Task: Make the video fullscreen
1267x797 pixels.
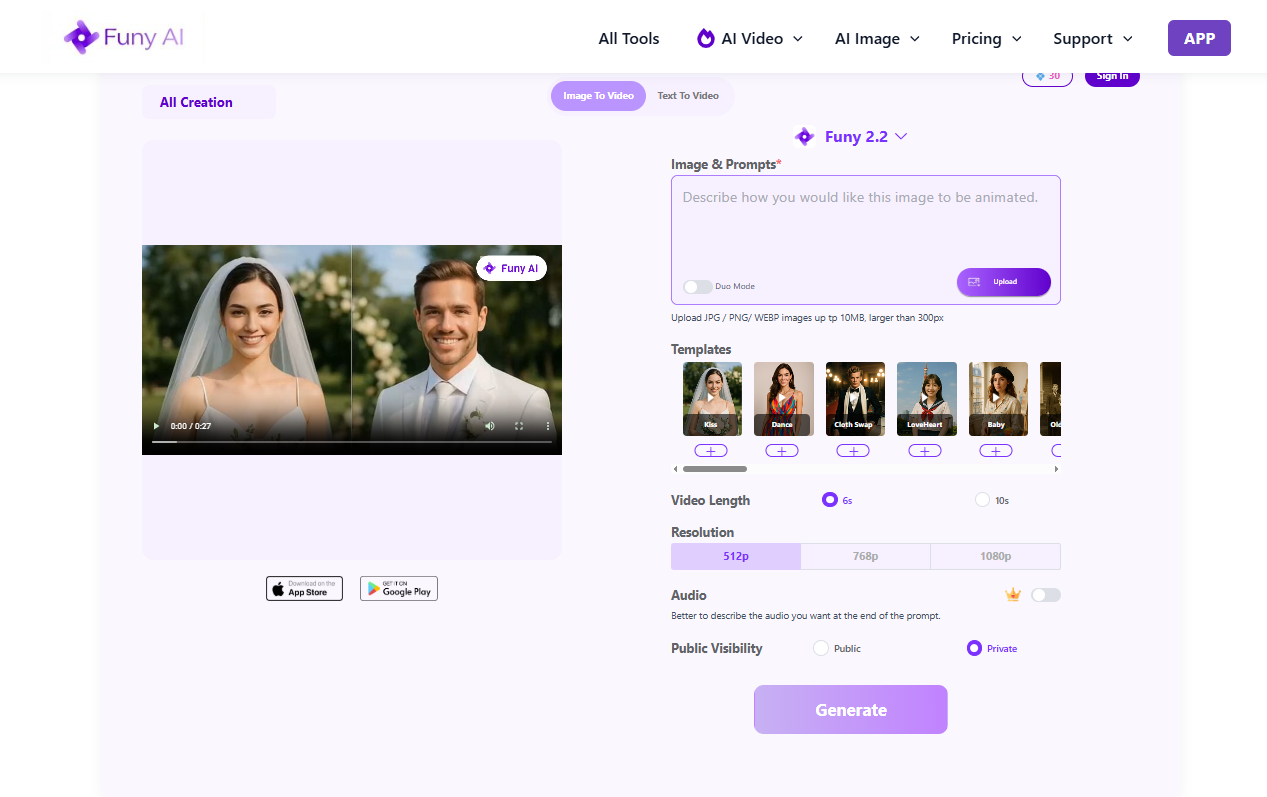Action: pyautogui.click(x=518, y=425)
